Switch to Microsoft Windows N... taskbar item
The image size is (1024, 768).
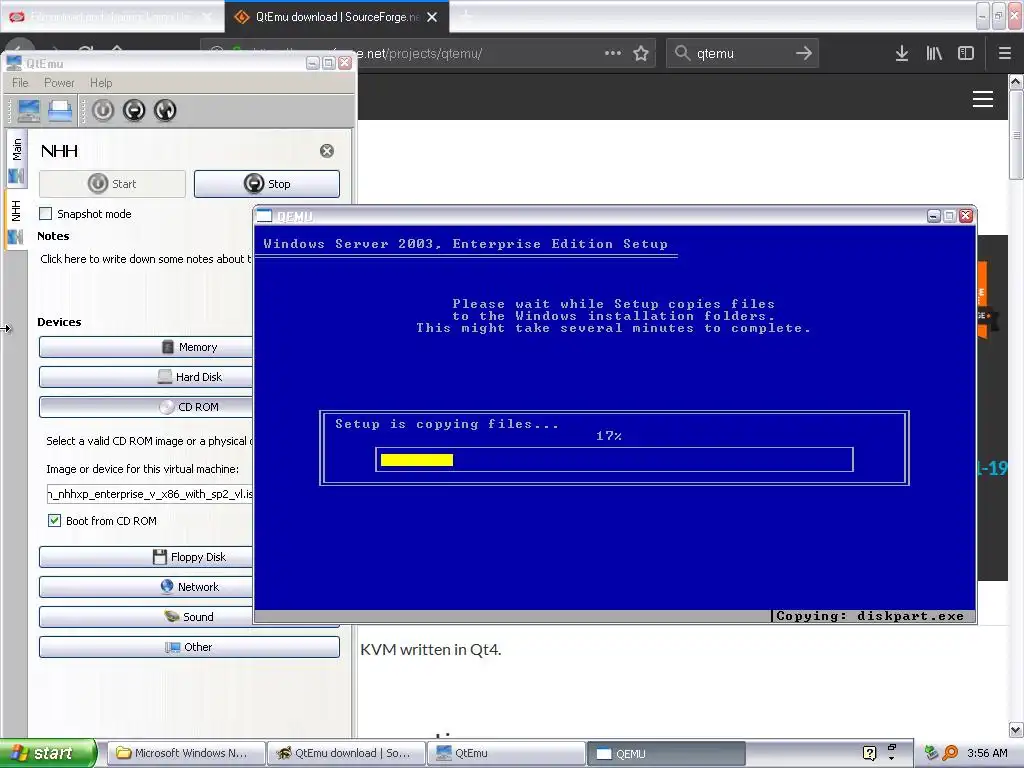(x=186, y=753)
